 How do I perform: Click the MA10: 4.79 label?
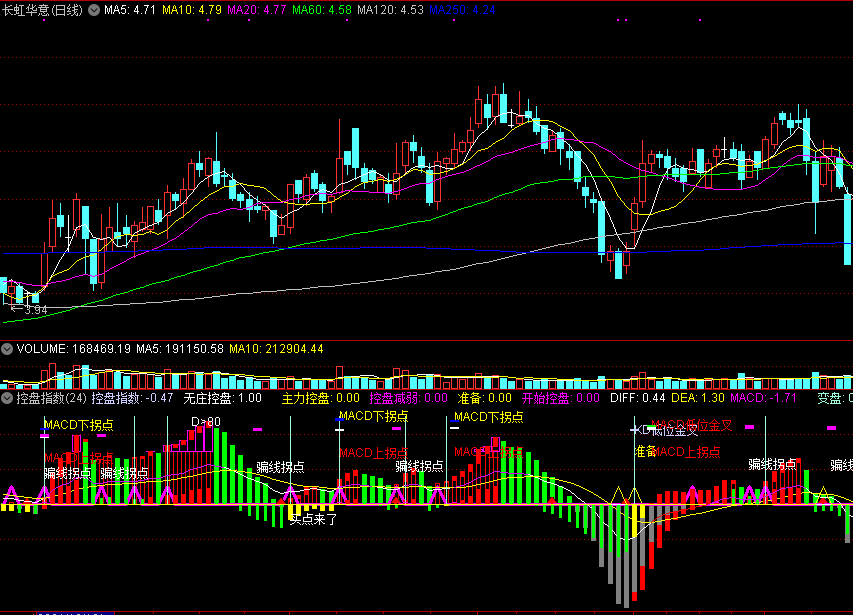(x=191, y=10)
